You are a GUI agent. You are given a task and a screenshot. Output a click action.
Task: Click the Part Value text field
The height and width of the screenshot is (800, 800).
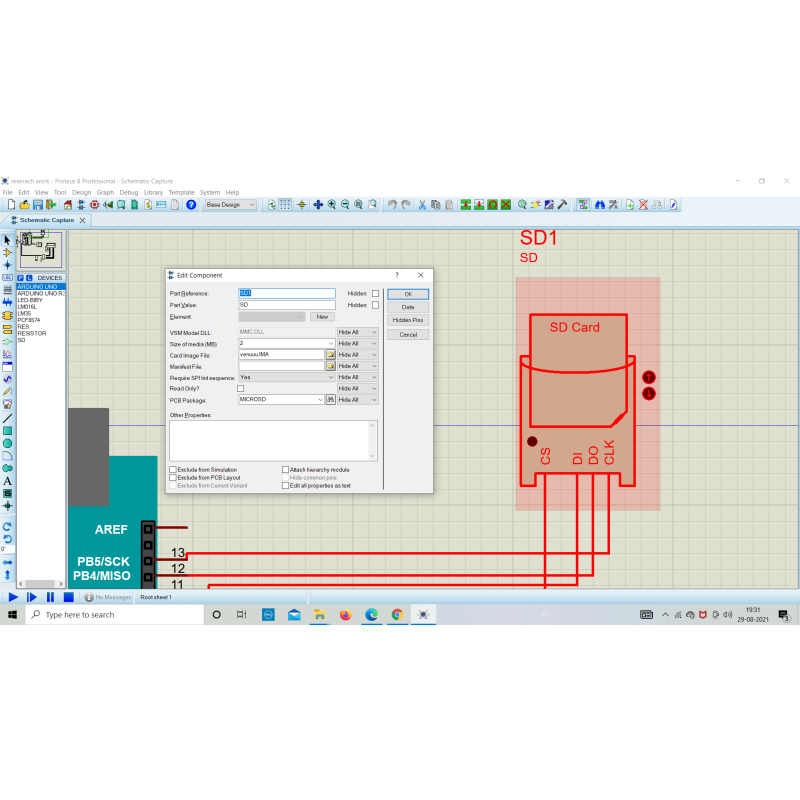(x=287, y=304)
